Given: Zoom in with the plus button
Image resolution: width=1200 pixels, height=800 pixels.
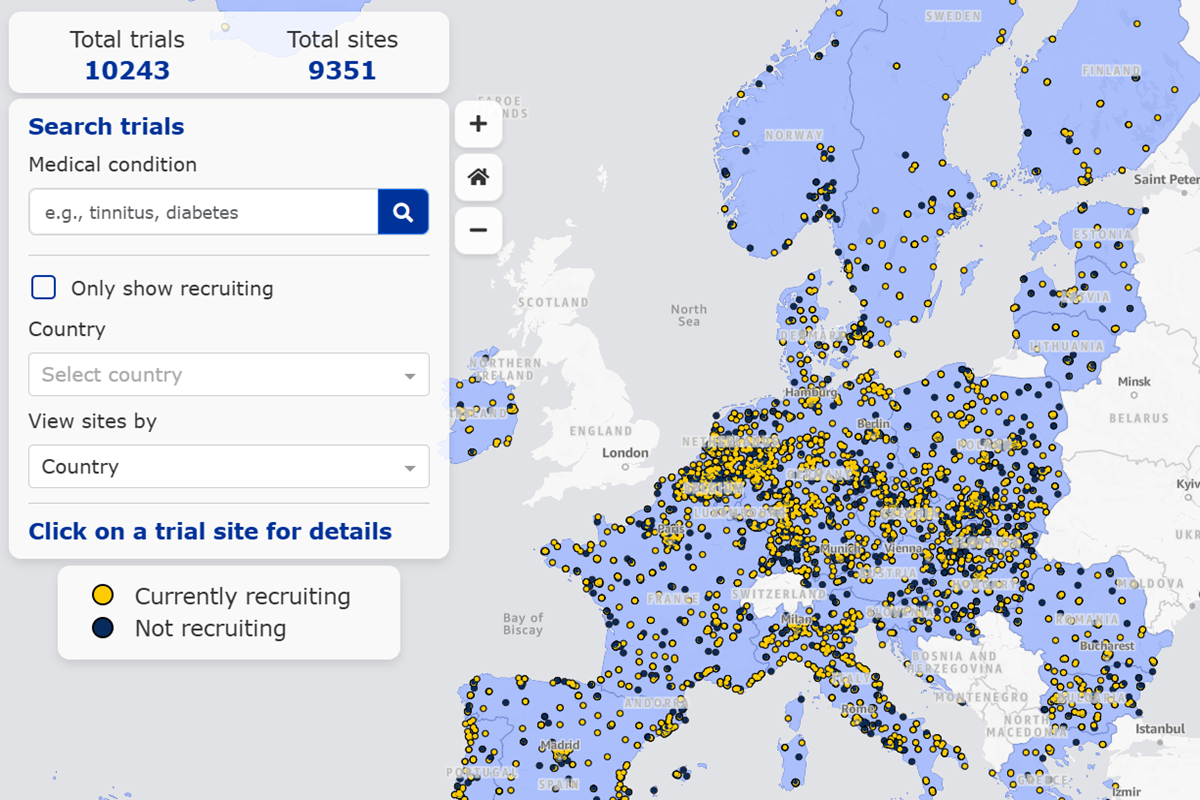Looking at the screenshot, I should [478, 124].
